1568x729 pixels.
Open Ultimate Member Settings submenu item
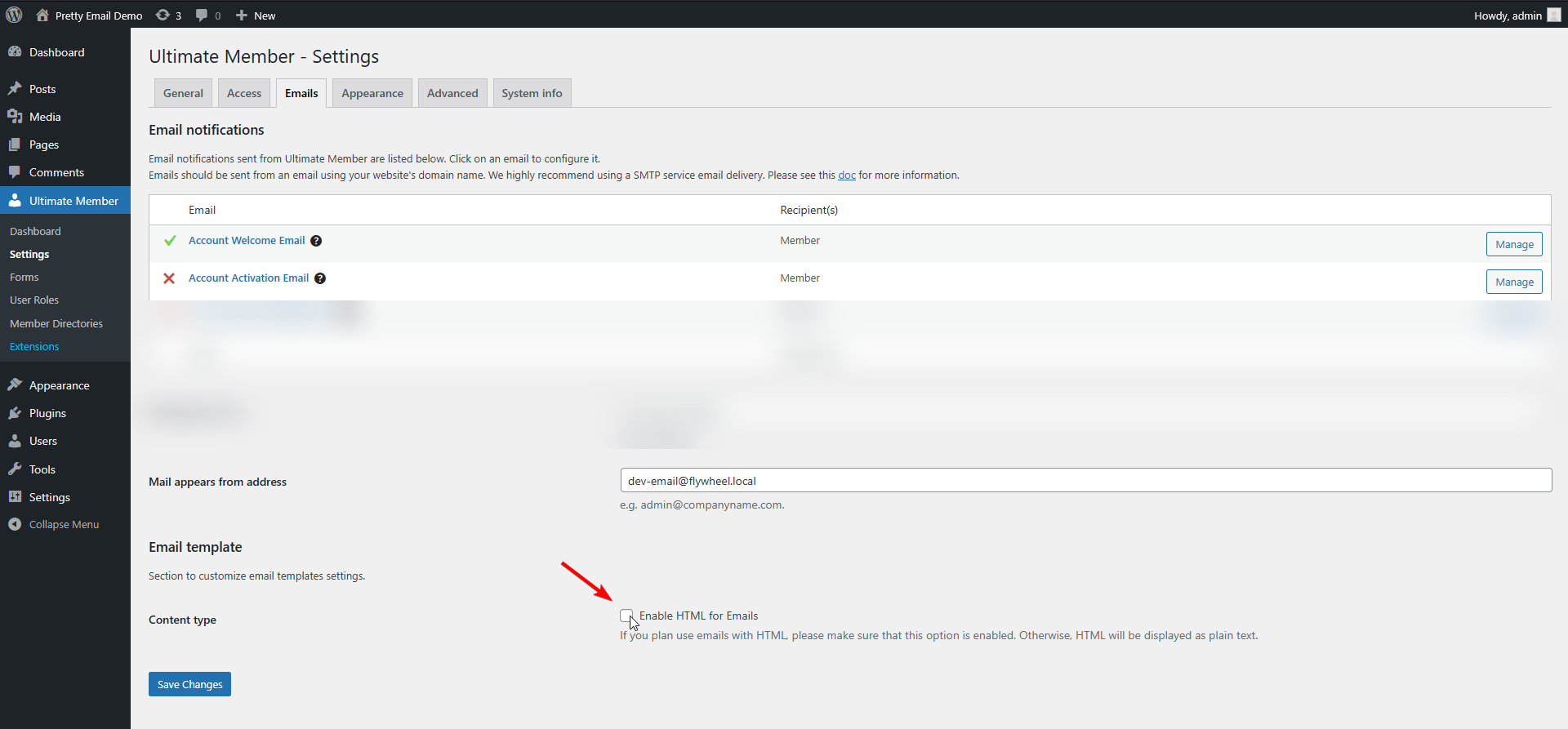point(29,254)
